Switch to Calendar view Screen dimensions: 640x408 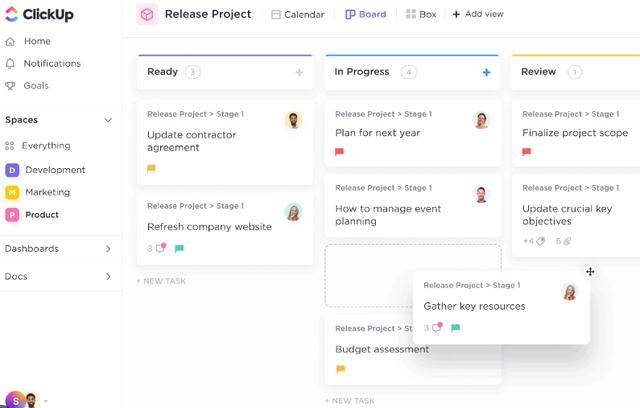298,14
